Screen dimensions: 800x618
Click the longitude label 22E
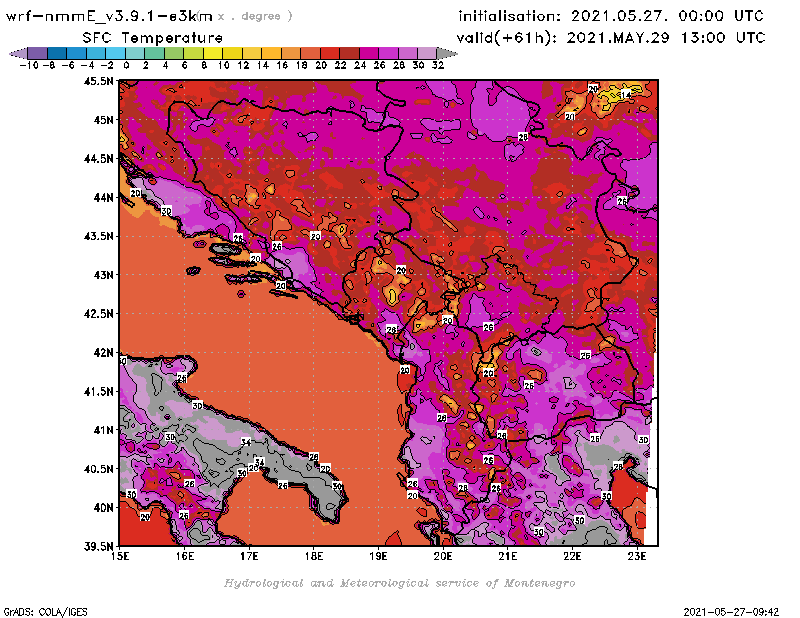click(572, 556)
